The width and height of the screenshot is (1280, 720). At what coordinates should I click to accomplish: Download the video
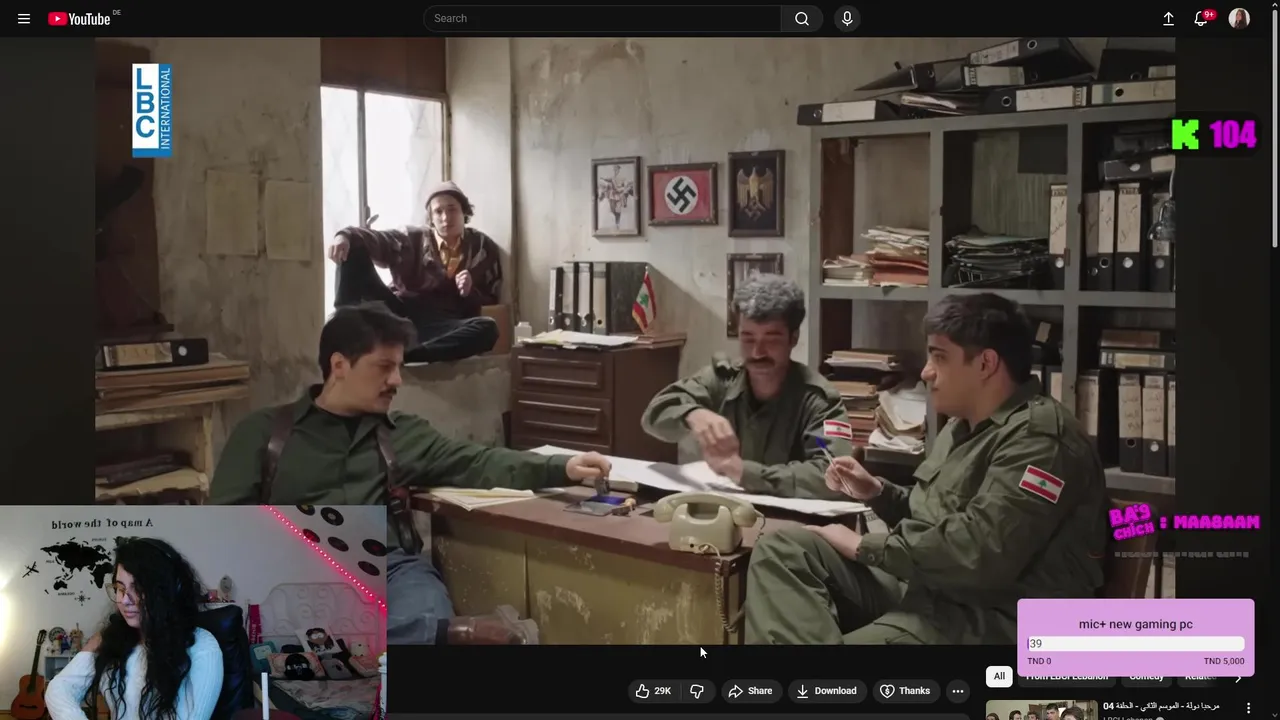tap(826, 691)
